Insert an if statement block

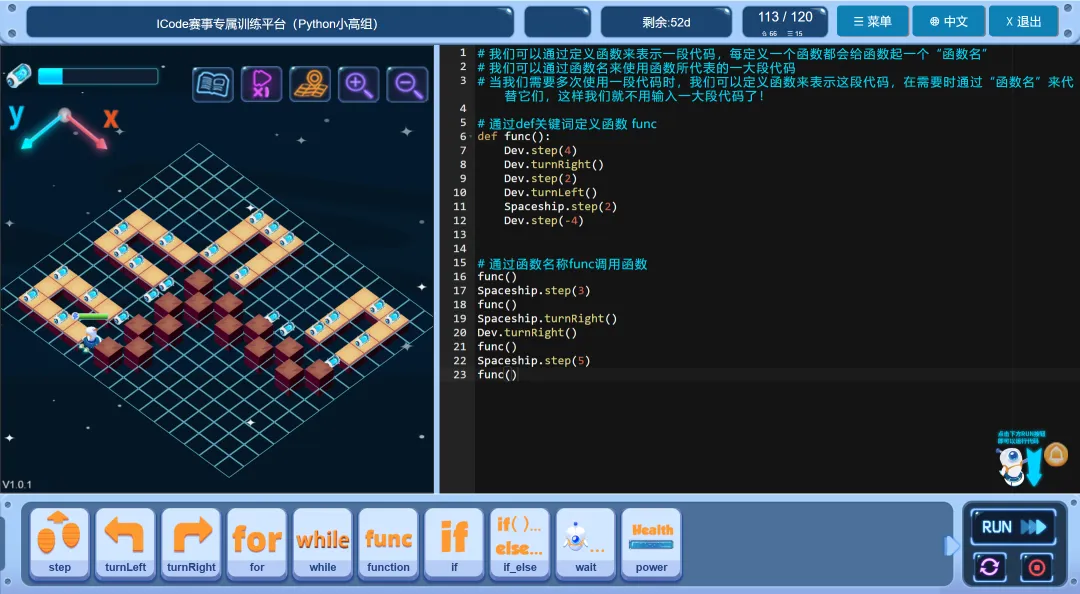pos(454,543)
